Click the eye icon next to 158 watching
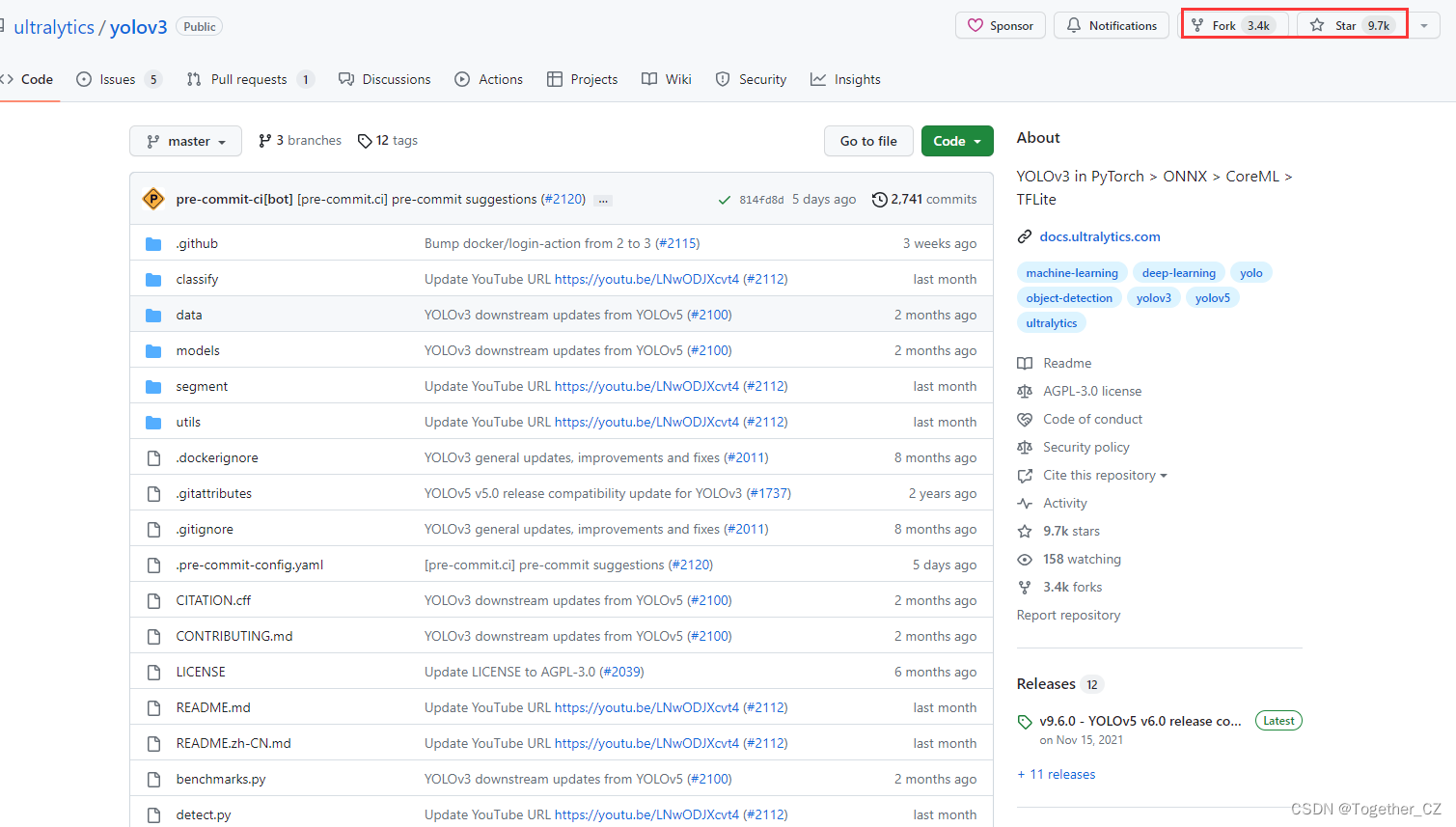Viewport: 1456px width, 827px height. [1025, 560]
